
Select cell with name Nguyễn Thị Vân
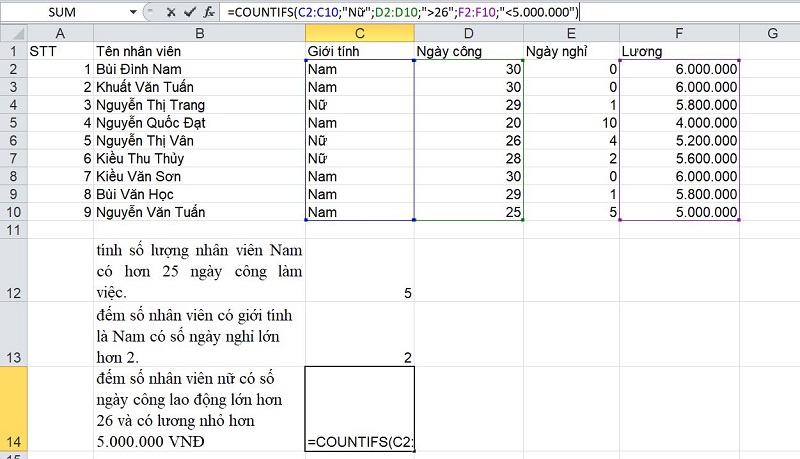coord(199,140)
